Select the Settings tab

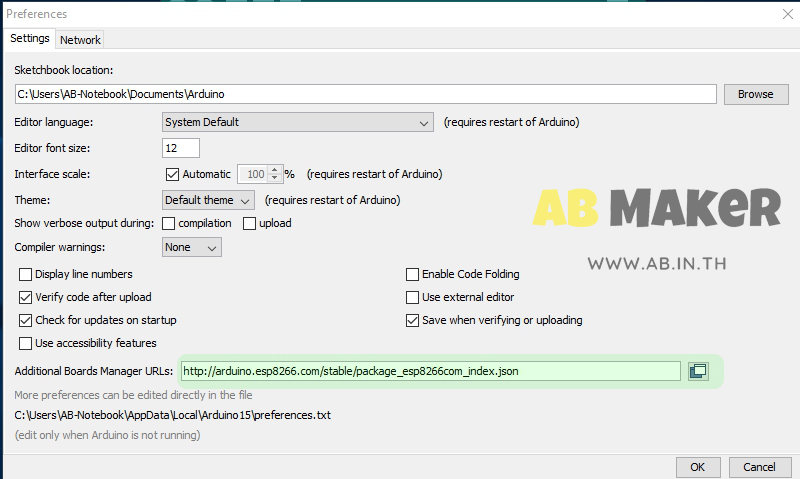tap(30, 38)
